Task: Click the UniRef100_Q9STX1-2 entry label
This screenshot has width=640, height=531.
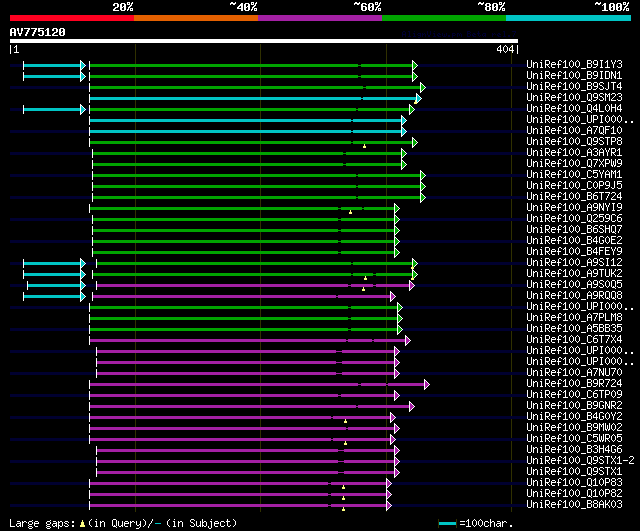Action: pos(580,460)
